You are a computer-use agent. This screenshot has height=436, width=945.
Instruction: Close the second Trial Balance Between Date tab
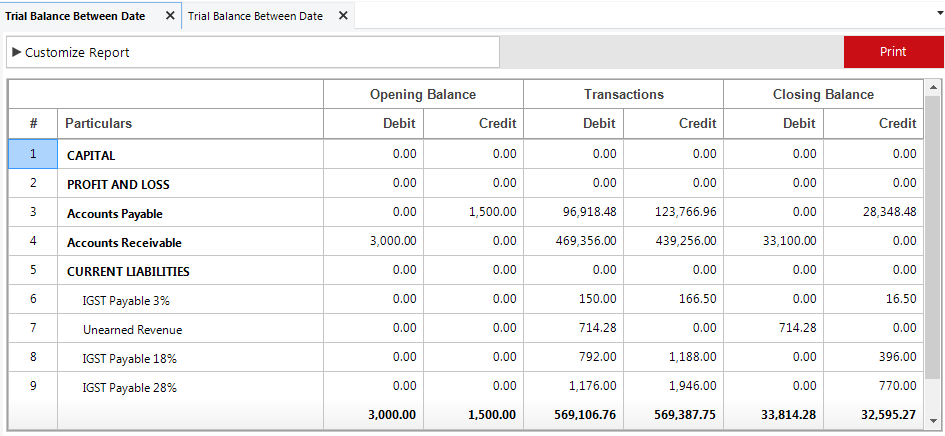pos(343,16)
